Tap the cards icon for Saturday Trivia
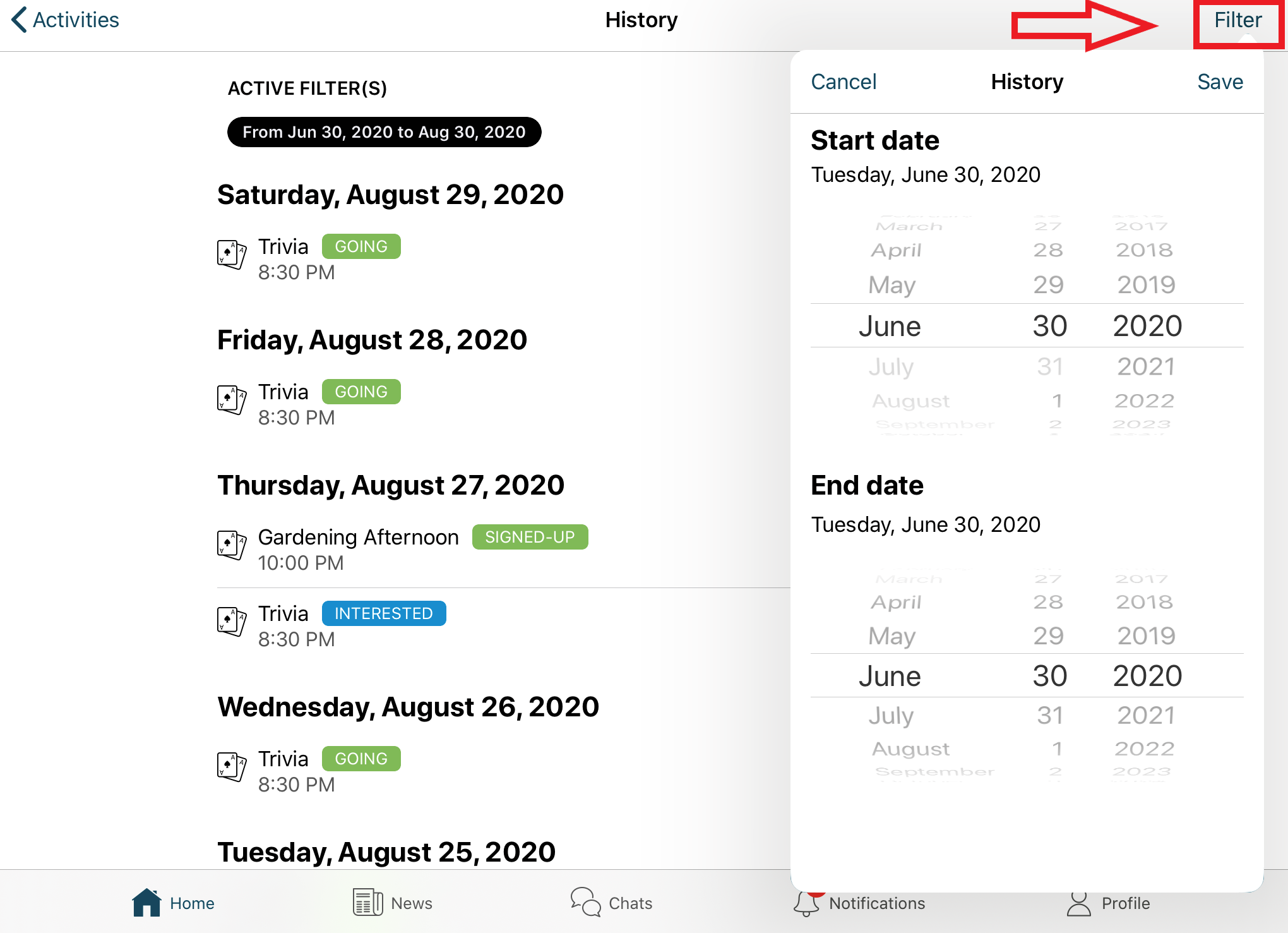1288x933 pixels. (x=232, y=255)
